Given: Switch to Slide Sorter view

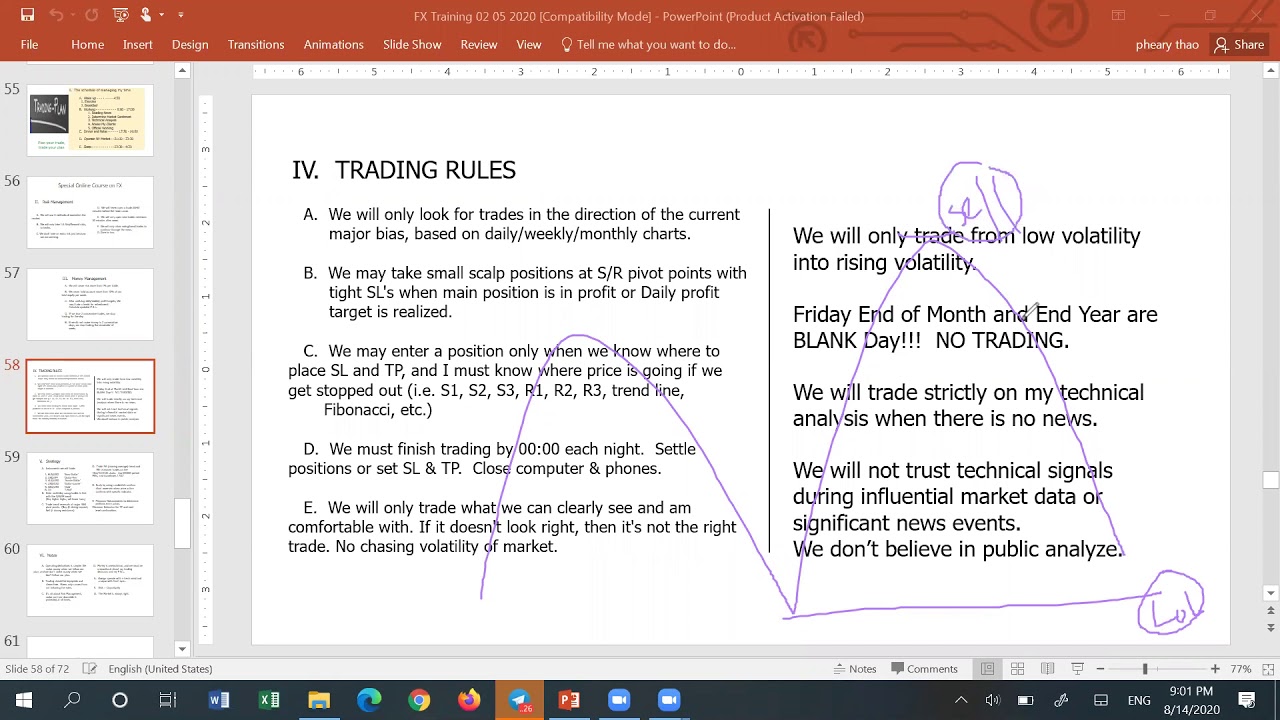Looking at the screenshot, I should tap(1017, 668).
